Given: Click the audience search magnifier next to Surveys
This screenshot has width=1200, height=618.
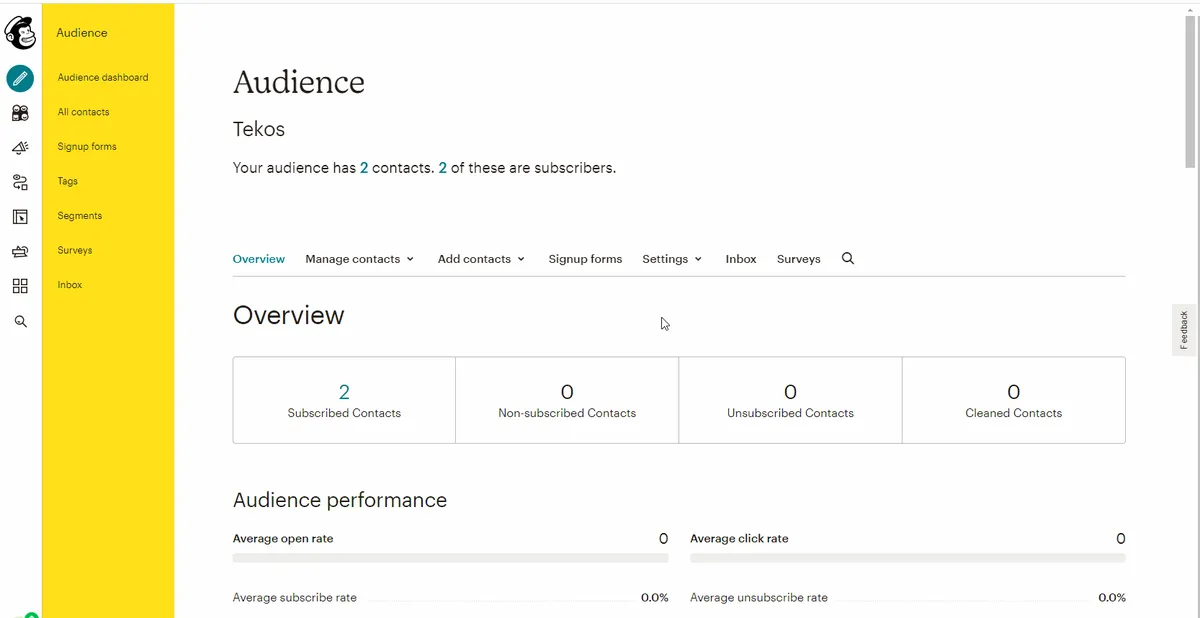Looking at the screenshot, I should pyautogui.click(x=847, y=258).
